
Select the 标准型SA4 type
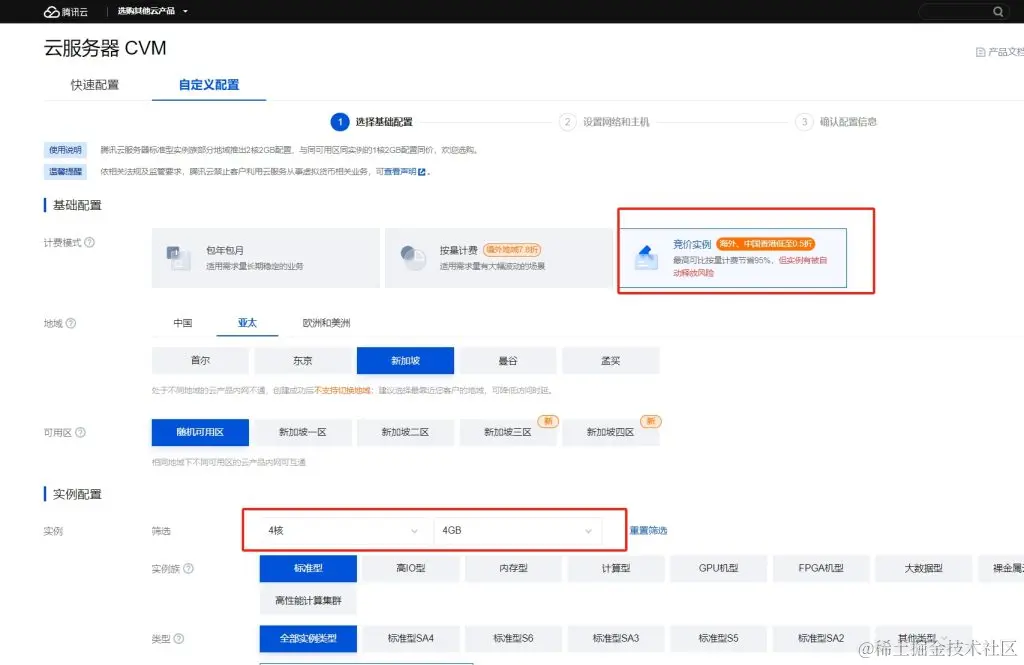[x=411, y=638]
